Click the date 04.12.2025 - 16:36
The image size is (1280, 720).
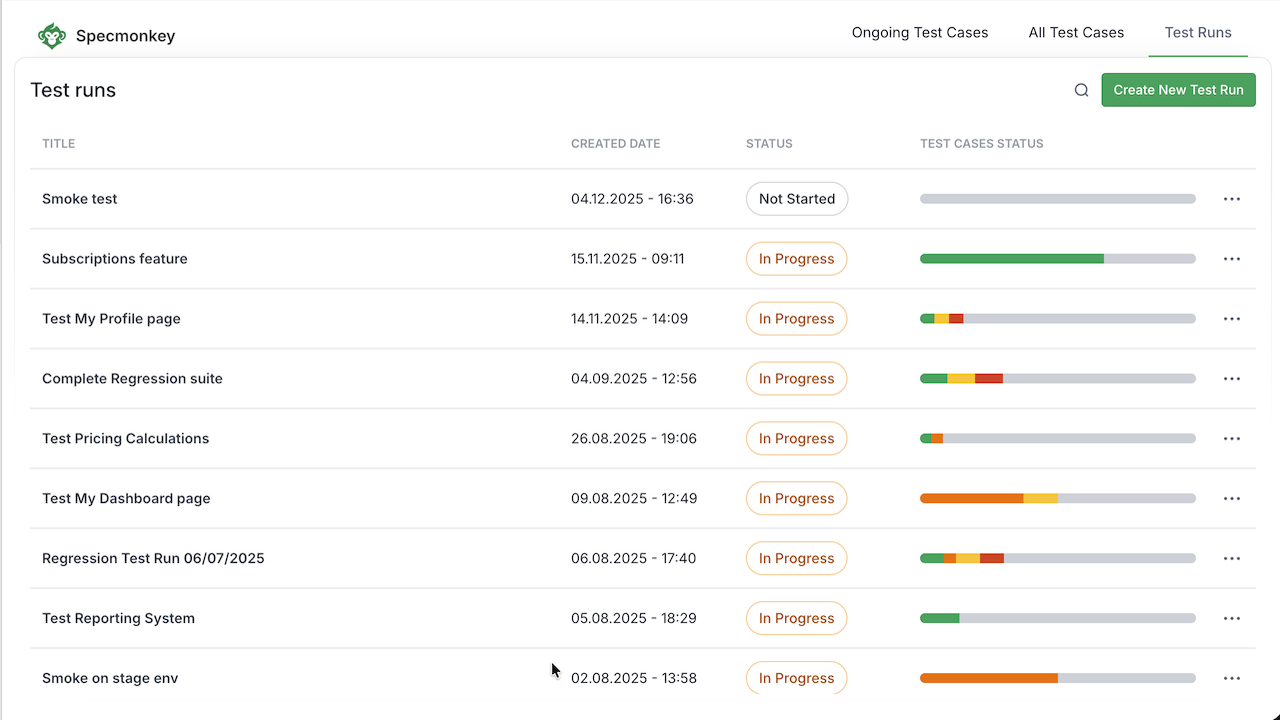click(632, 199)
